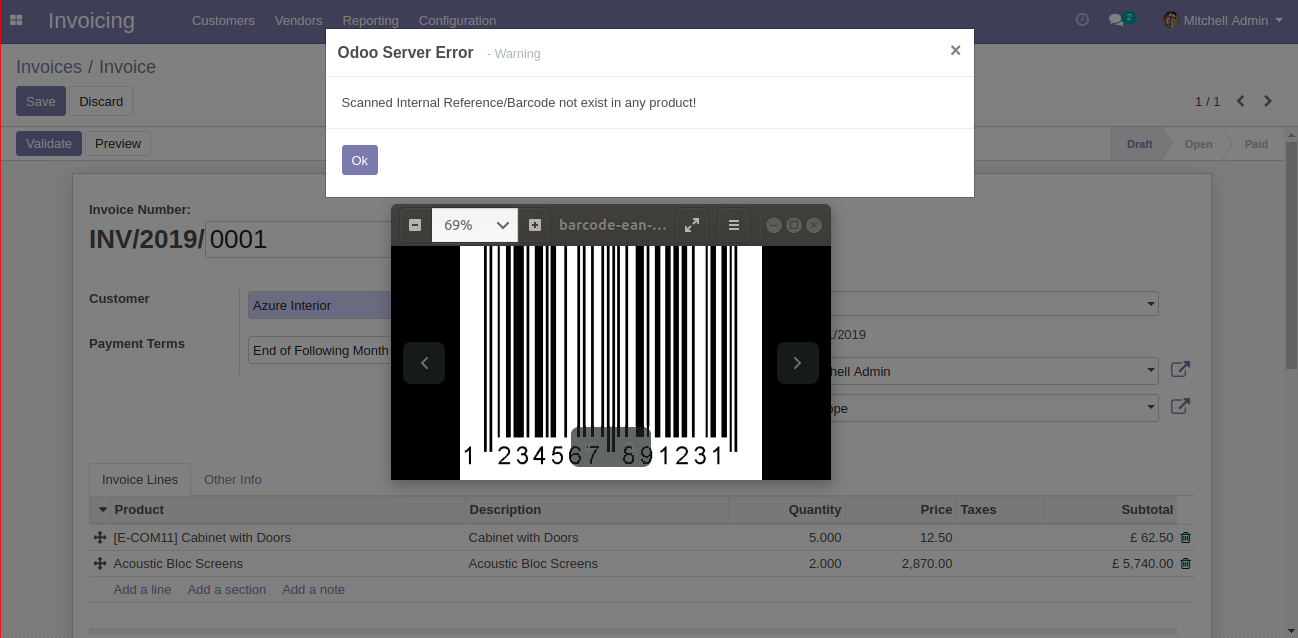The width and height of the screenshot is (1298, 638).
Task: Edit the invoice number 0001 field
Action: [x=298, y=240]
